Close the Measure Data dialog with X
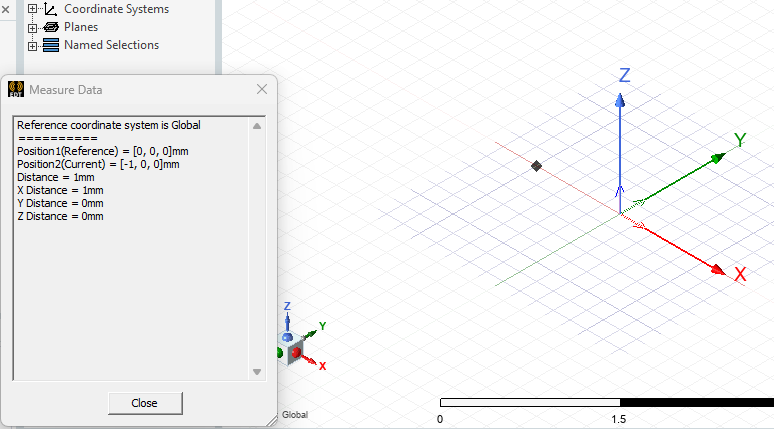Viewport: 774px width, 429px height. click(262, 89)
